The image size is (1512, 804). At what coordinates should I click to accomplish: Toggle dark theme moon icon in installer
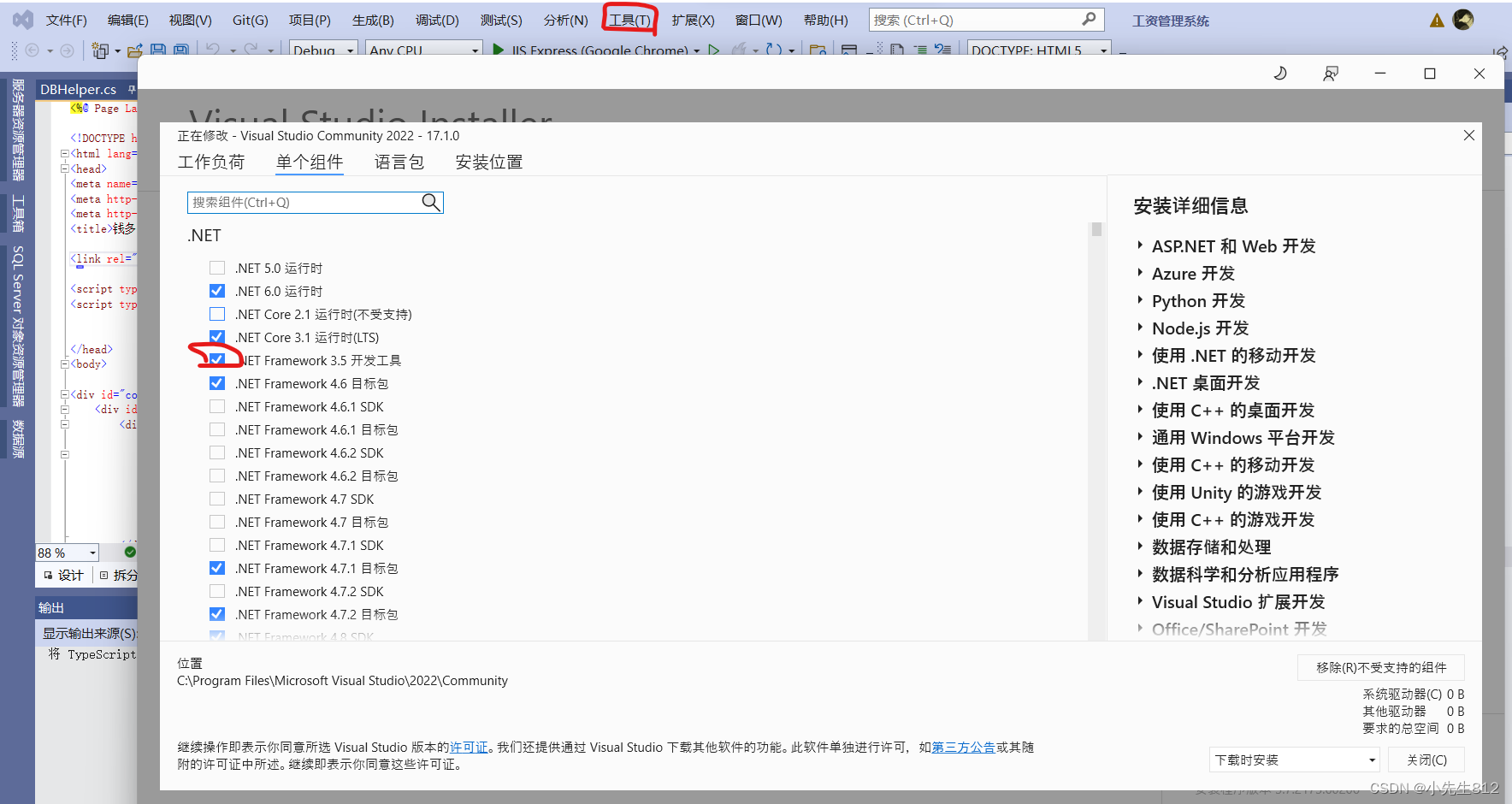[x=1280, y=74]
